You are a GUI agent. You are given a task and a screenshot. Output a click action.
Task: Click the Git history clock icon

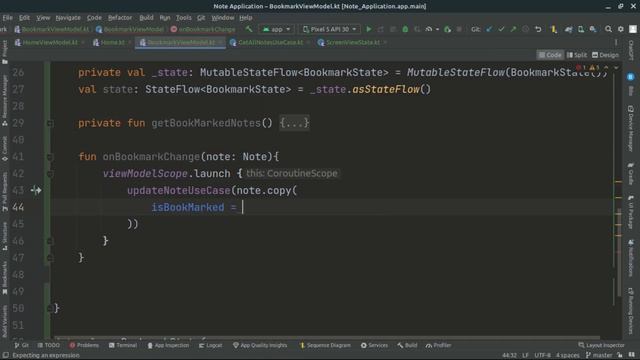click(526, 29)
